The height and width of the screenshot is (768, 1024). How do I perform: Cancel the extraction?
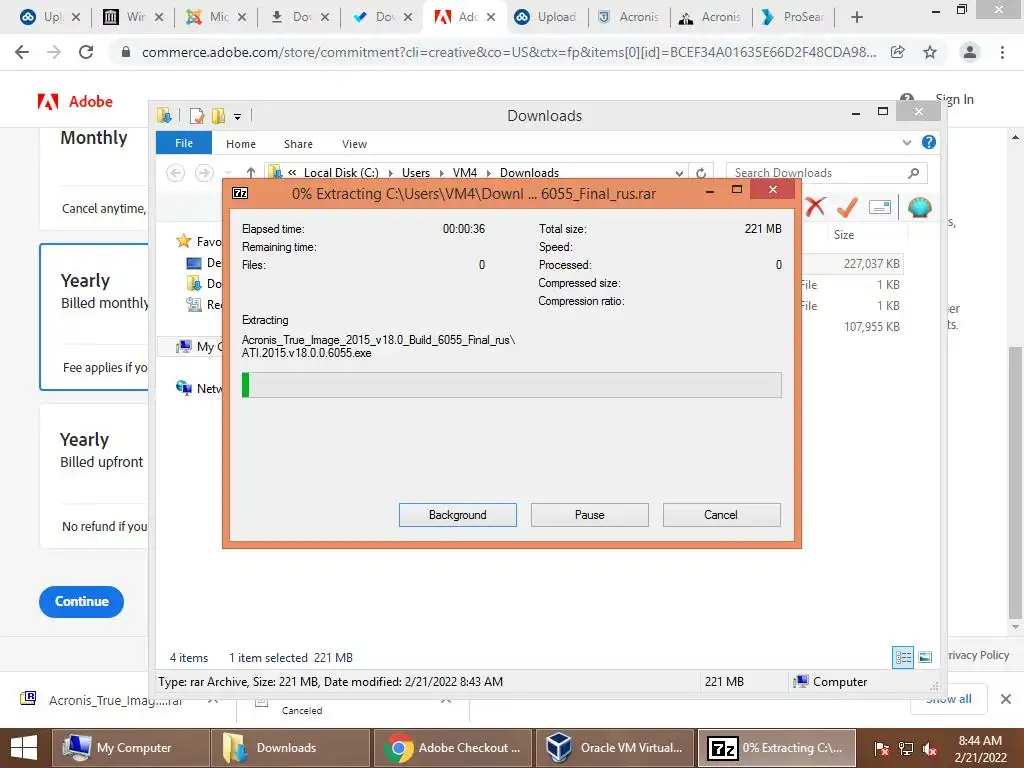(721, 515)
